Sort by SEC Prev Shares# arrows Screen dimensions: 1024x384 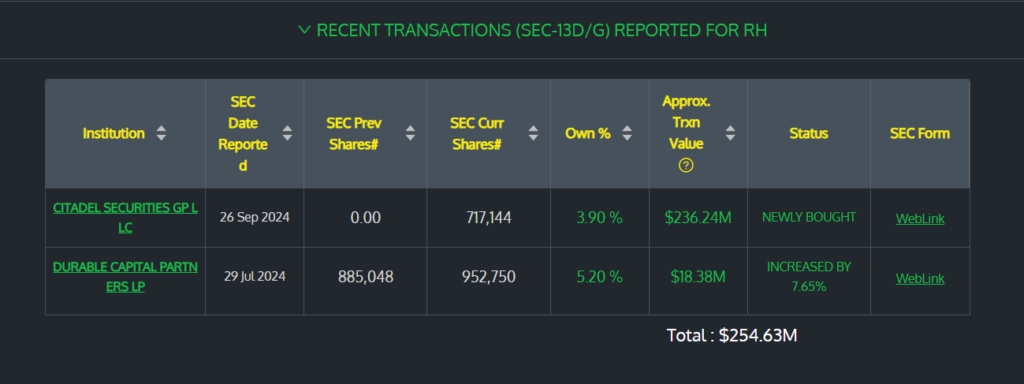(x=410, y=134)
